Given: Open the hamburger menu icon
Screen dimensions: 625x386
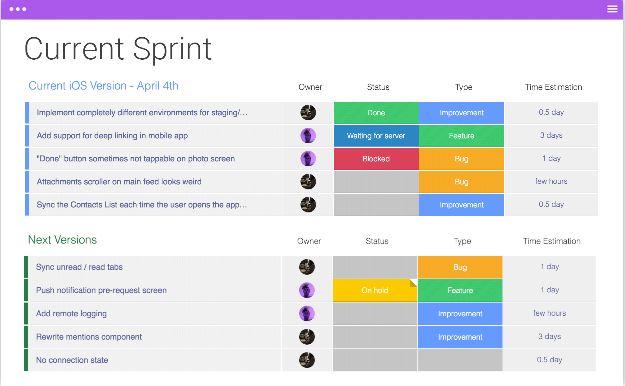Looking at the screenshot, I should [x=612, y=9].
